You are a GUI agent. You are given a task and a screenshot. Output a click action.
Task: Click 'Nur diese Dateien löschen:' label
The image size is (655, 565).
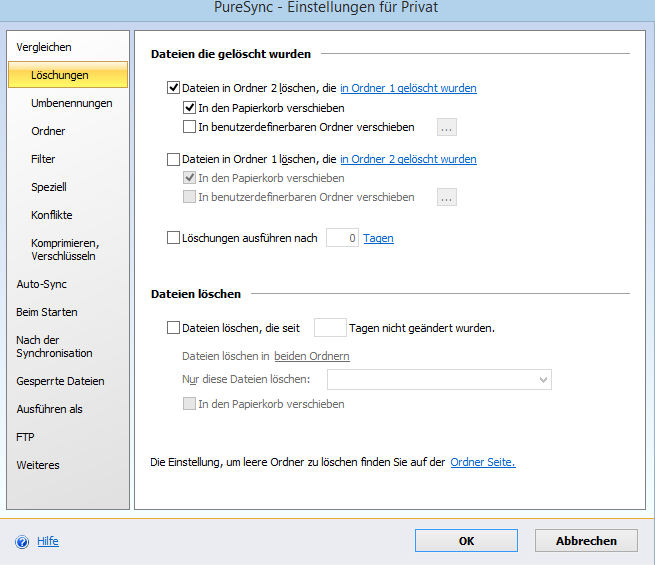246,379
